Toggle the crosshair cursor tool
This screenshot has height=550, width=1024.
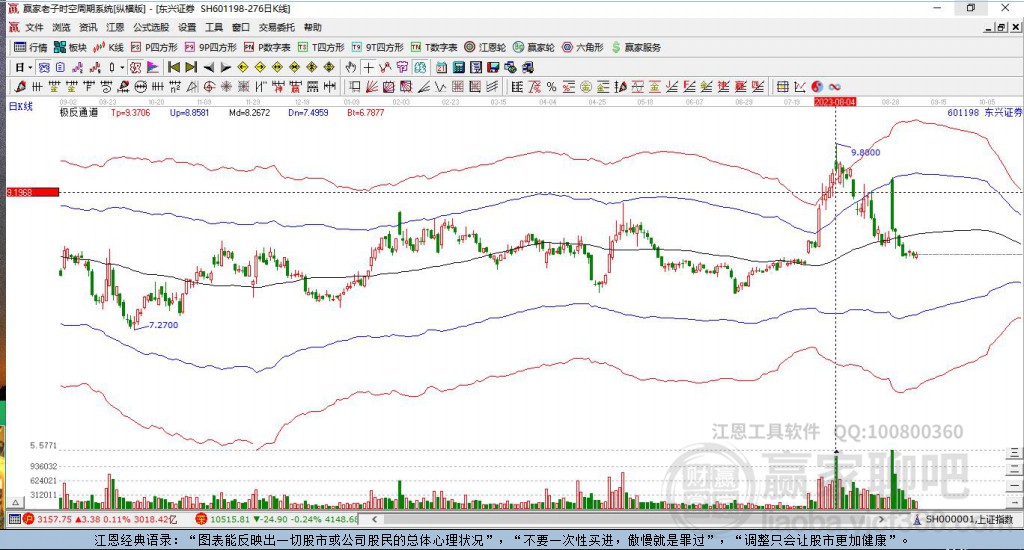click(368, 67)
